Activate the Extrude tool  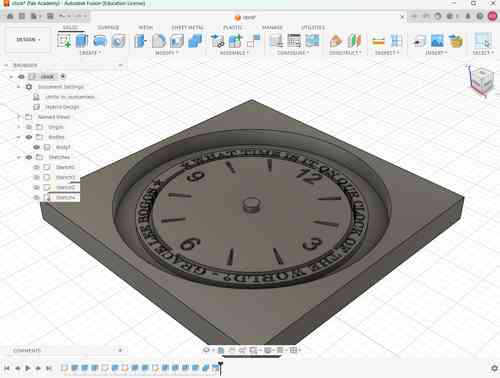click(x=82, y=41)
